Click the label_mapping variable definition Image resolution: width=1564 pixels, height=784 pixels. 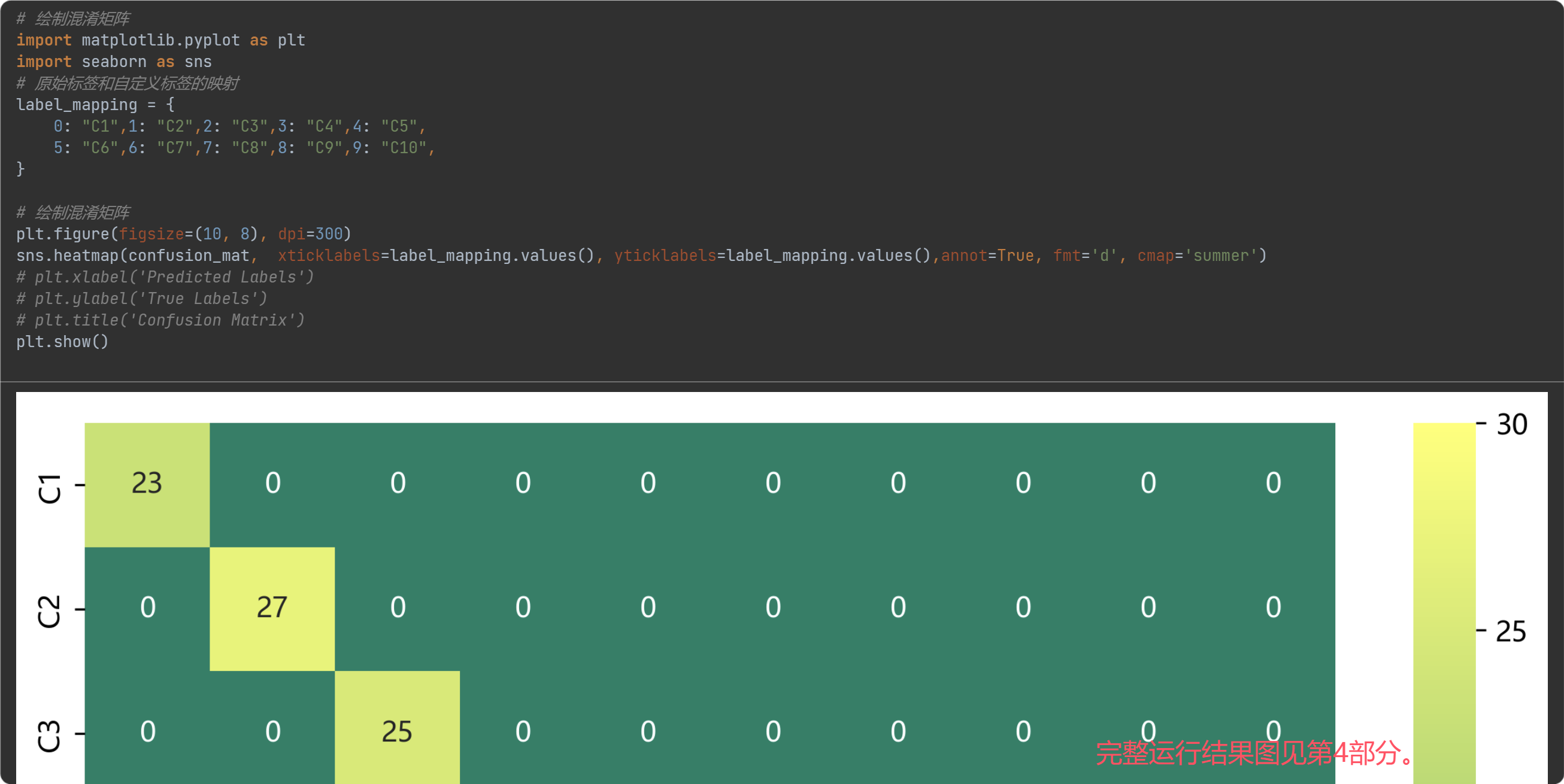tap(77, 105)
